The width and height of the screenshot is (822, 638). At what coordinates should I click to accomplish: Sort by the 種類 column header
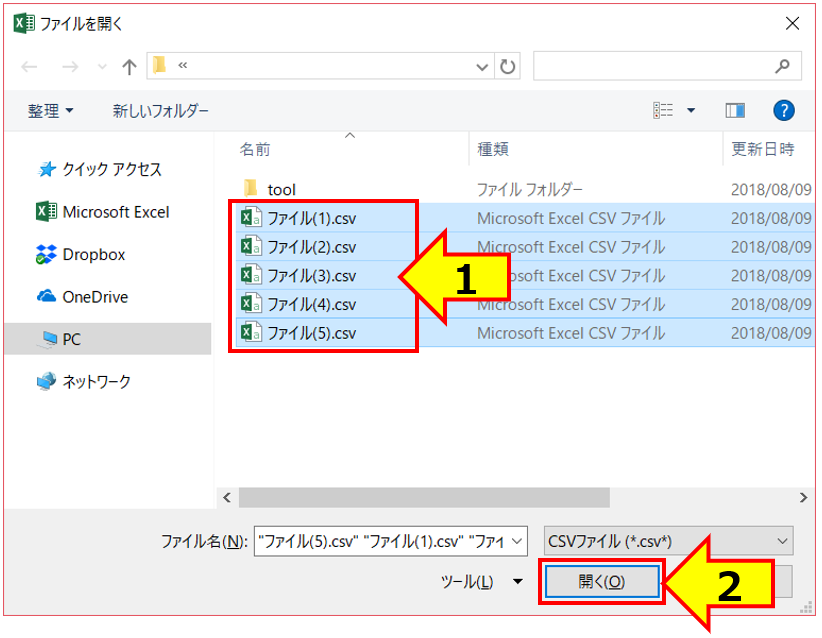(493, 149)
